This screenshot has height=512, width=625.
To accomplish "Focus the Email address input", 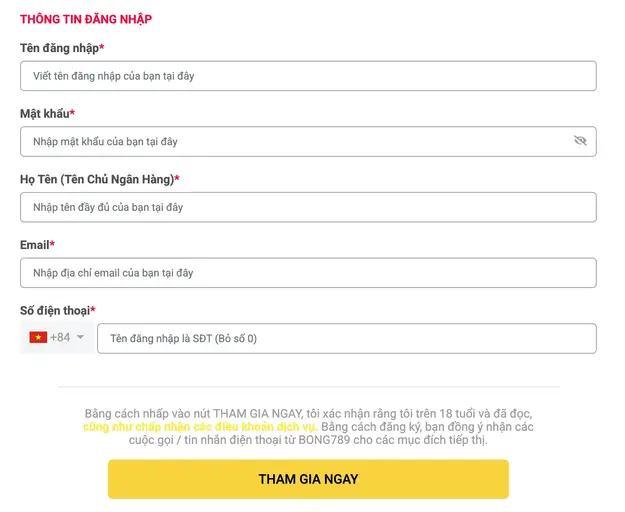I will pos(308,273).
